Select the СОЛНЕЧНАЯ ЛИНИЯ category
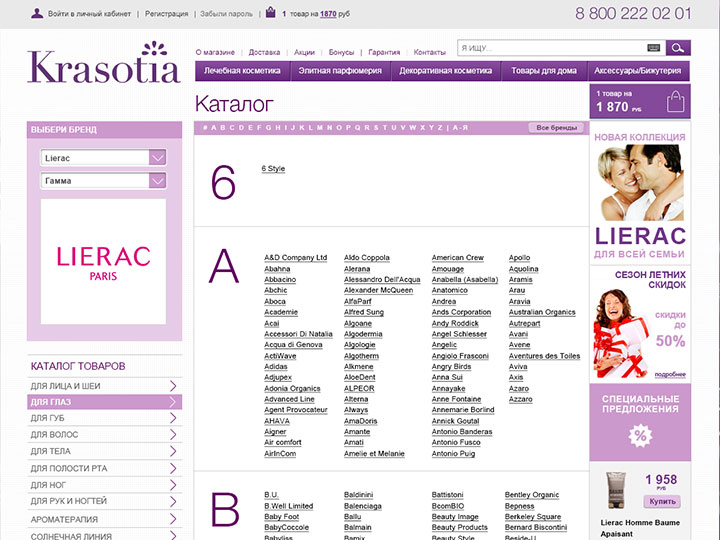 (71, 536)
